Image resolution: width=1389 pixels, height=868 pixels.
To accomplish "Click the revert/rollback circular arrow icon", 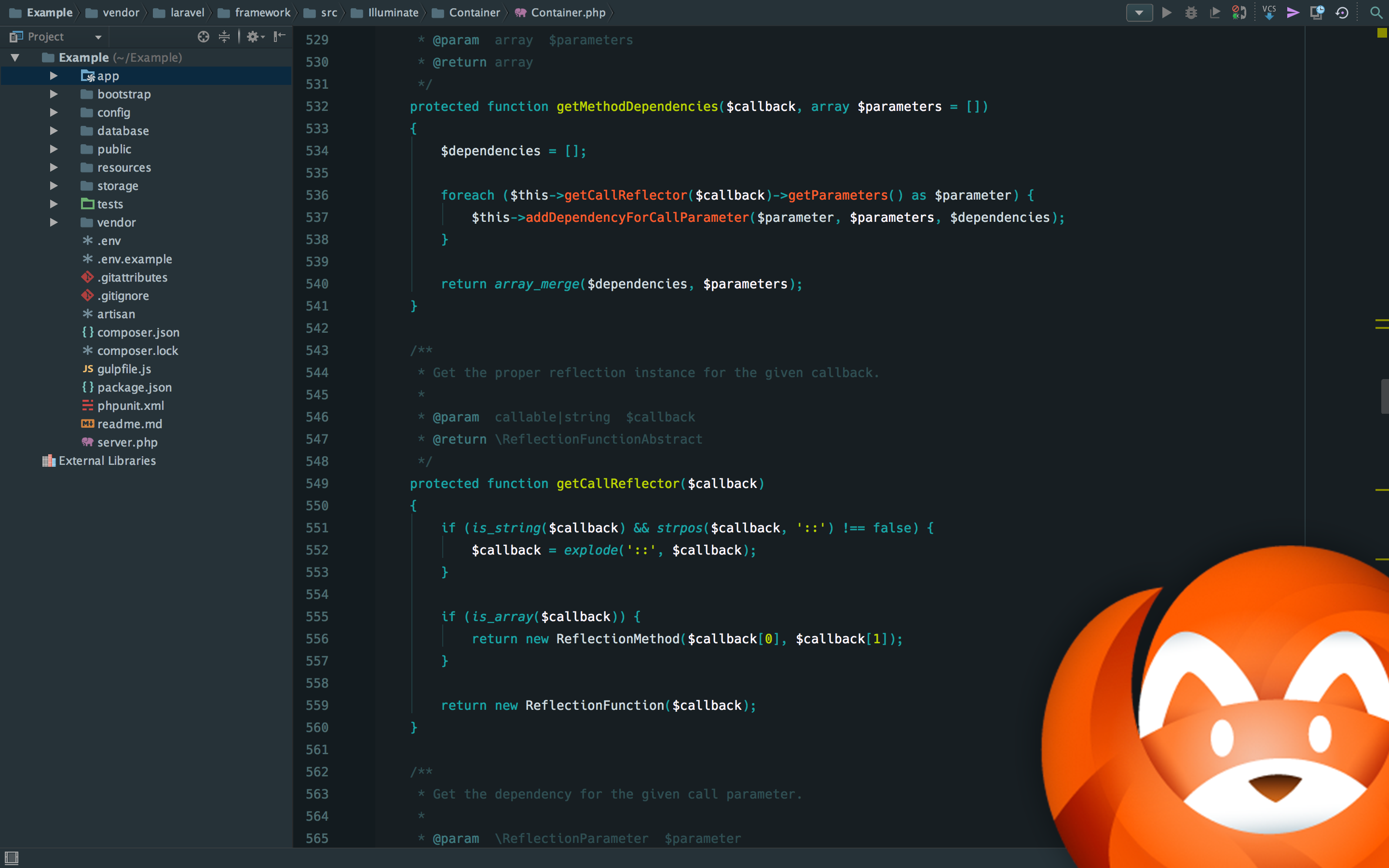I will click(x=1342, y=13).
